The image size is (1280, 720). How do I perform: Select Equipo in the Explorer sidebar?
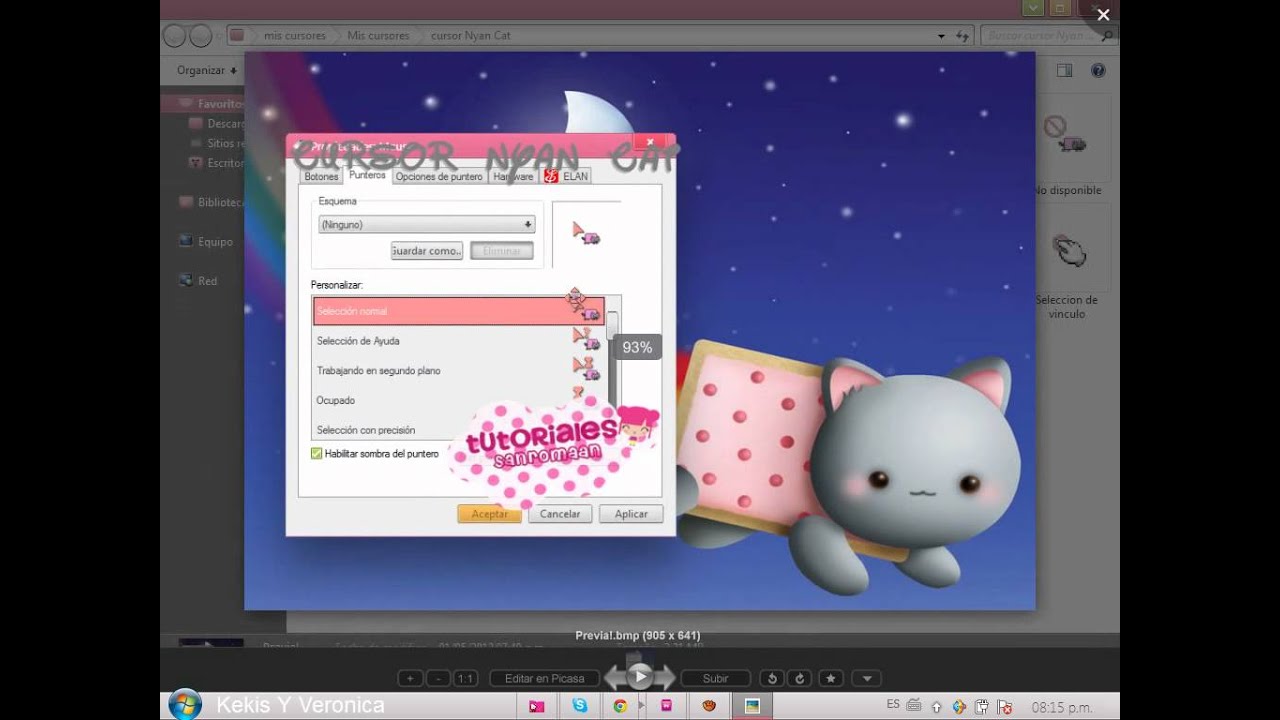click(x=206, y=242)
